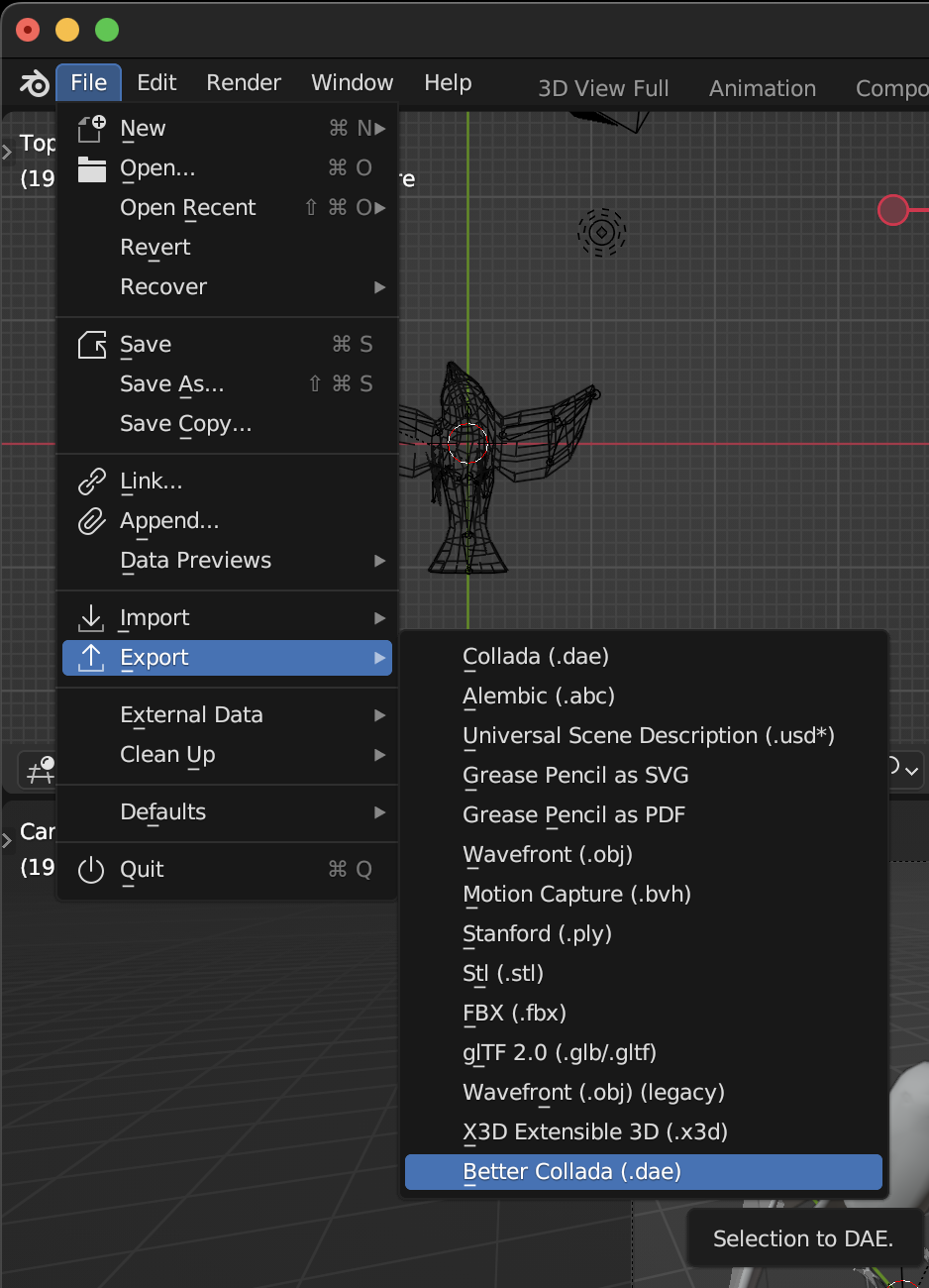Export as Motion Capture (.bvh)
929x1288 pixels.
coord(644,895)
